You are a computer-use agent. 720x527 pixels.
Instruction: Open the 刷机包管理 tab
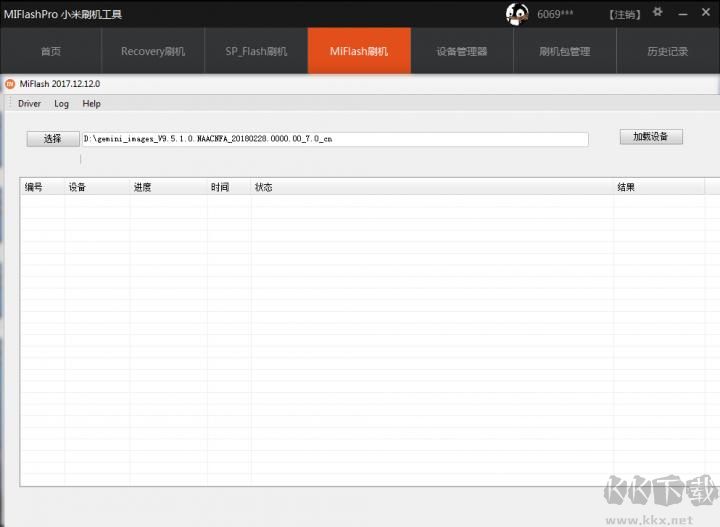click(565, 51)
